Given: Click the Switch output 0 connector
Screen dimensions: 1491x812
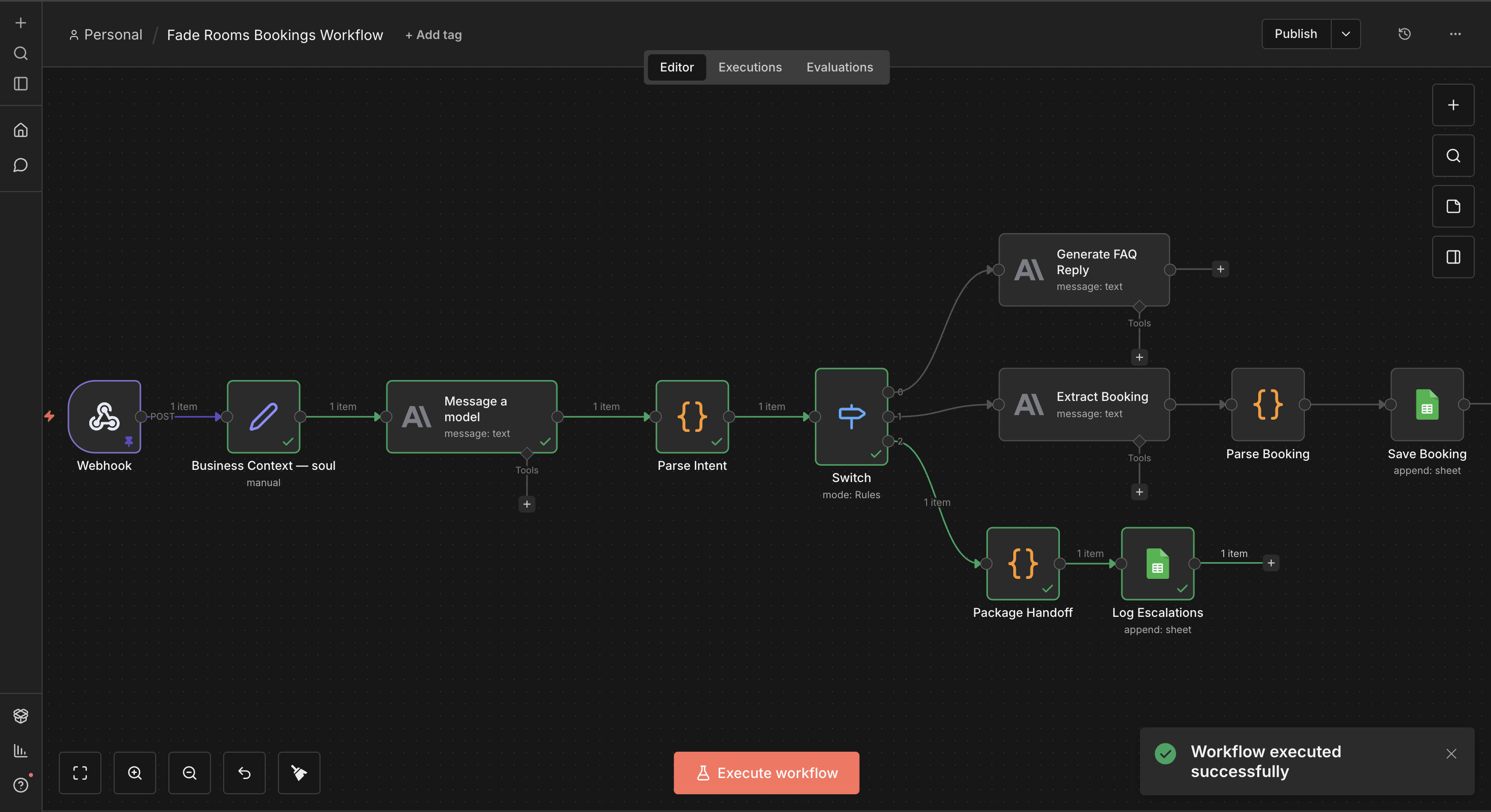Looking at the screenshot, I should tap(888, 392).
